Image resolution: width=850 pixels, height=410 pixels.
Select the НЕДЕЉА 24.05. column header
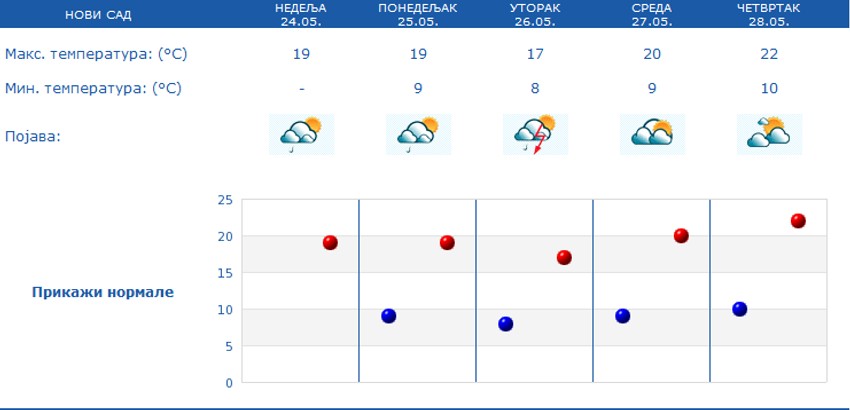point(301,14)
